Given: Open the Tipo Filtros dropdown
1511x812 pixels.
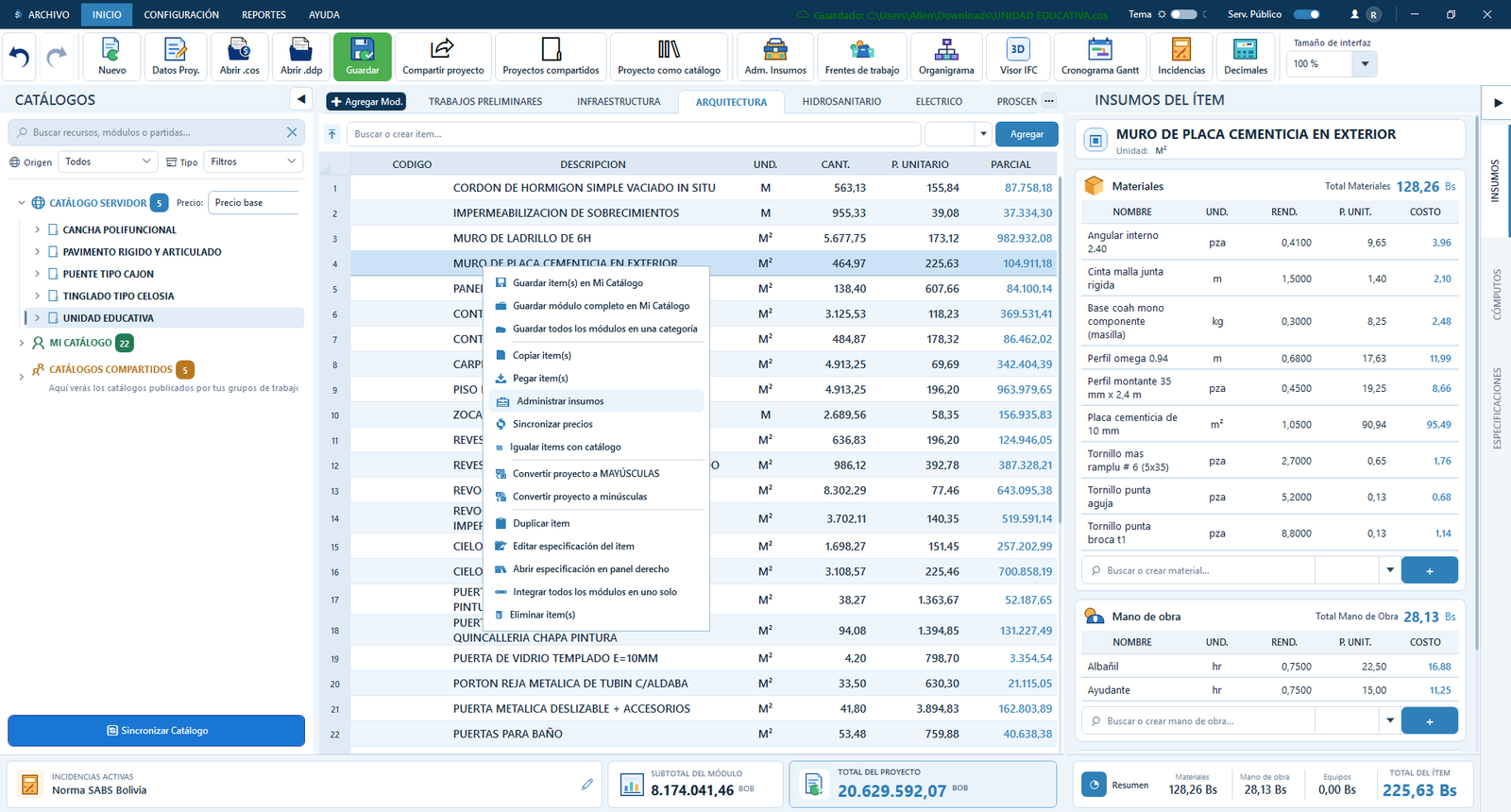Looking at the screenshot, I should coord(253,161).
